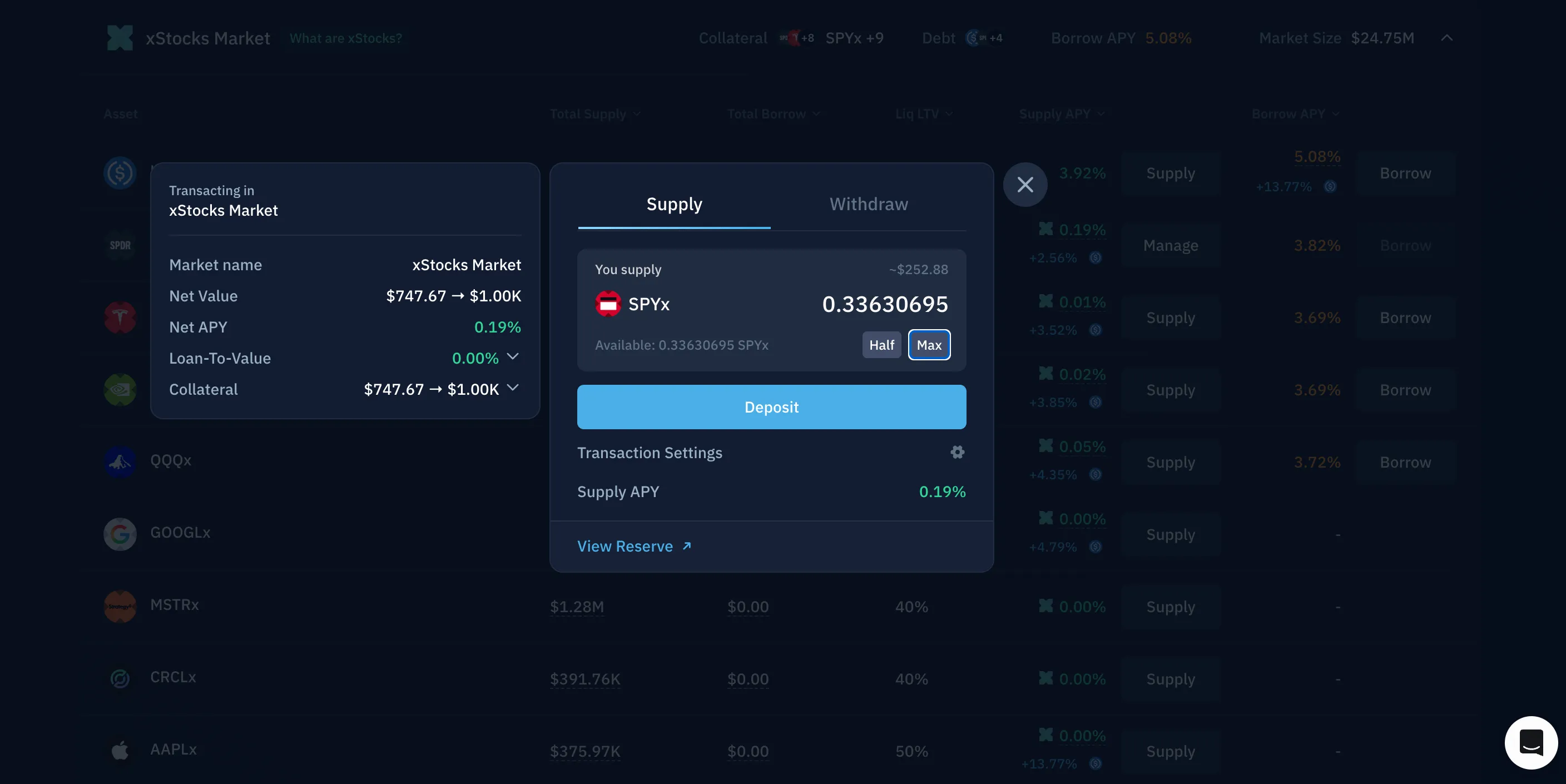Viewport: 1566px width, 784px height.
Task: Click the CRCLx total supply $391.76K
Action: 585,679
